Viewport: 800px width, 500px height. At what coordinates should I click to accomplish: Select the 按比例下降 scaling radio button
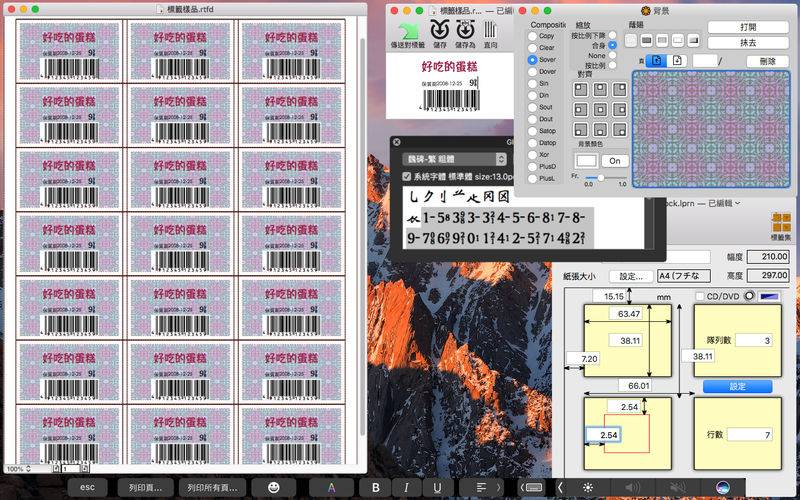612,36
